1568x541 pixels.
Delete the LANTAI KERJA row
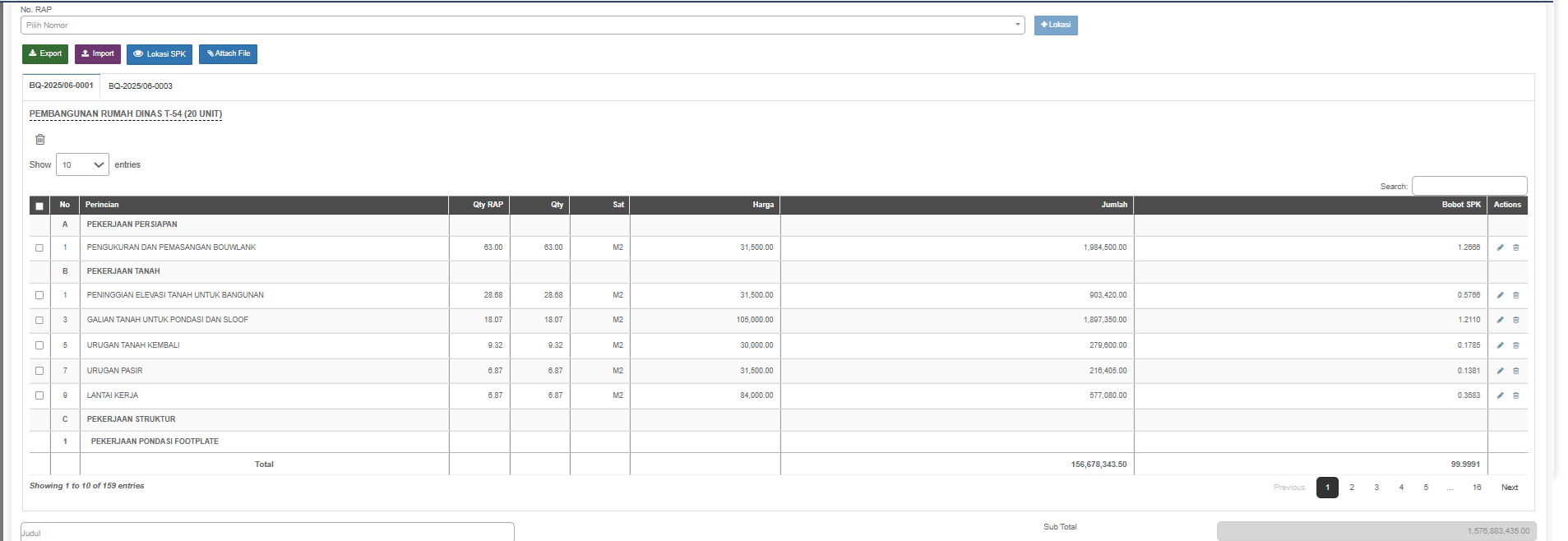point(1516,395)
